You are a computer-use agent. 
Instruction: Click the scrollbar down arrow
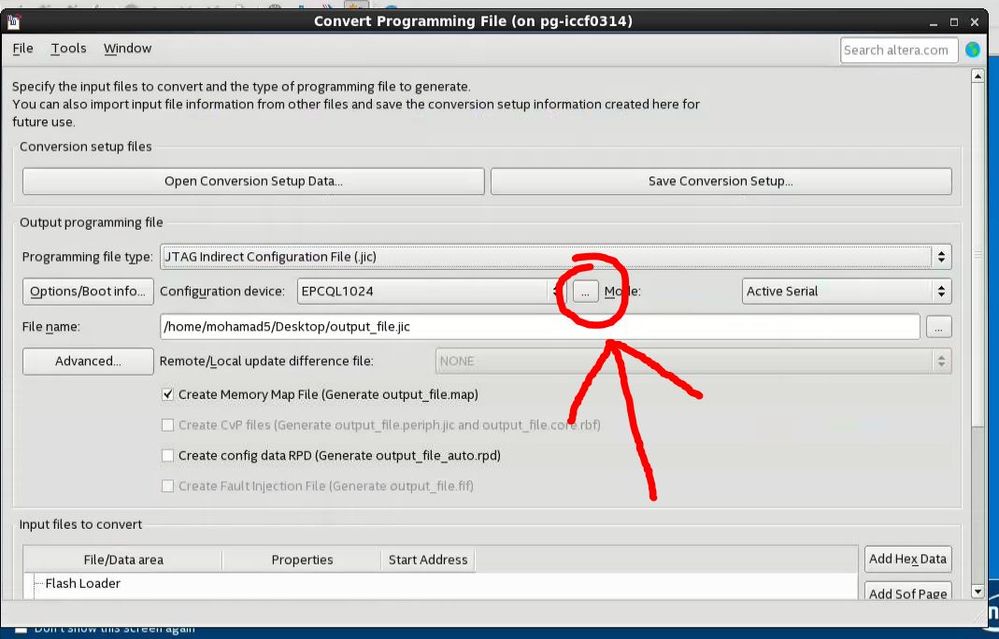(x=978, y=591)
